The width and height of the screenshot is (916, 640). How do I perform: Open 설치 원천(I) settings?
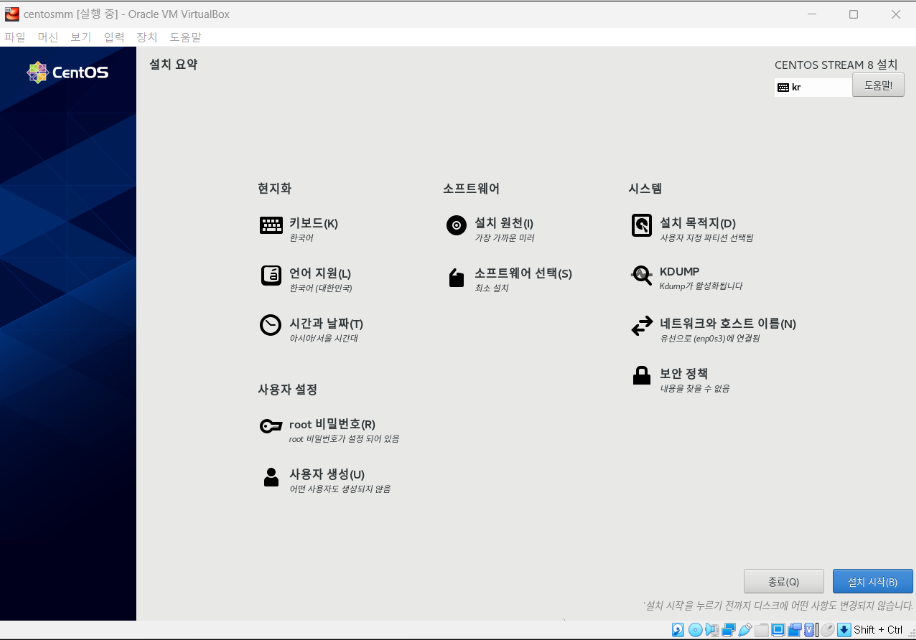(504, 223)
